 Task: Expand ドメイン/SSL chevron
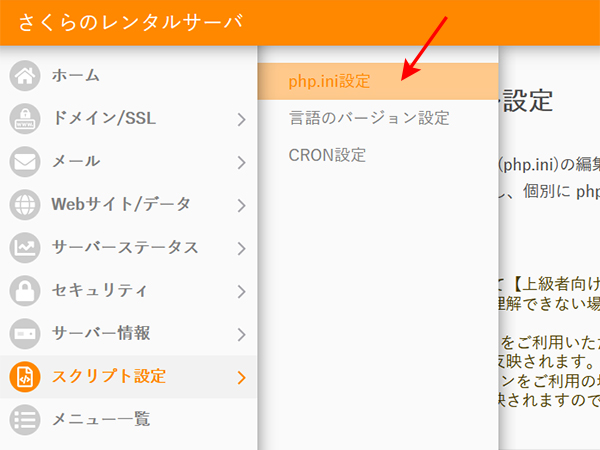click(x=241, y=119)
